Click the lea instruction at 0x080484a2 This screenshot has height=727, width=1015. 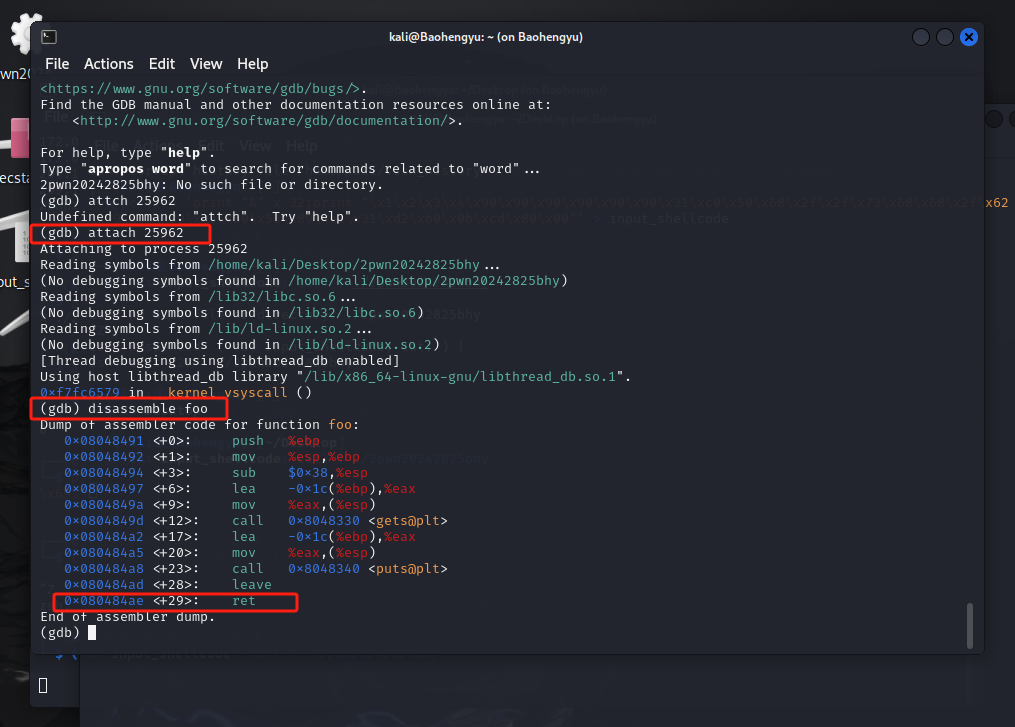[240, 537]
